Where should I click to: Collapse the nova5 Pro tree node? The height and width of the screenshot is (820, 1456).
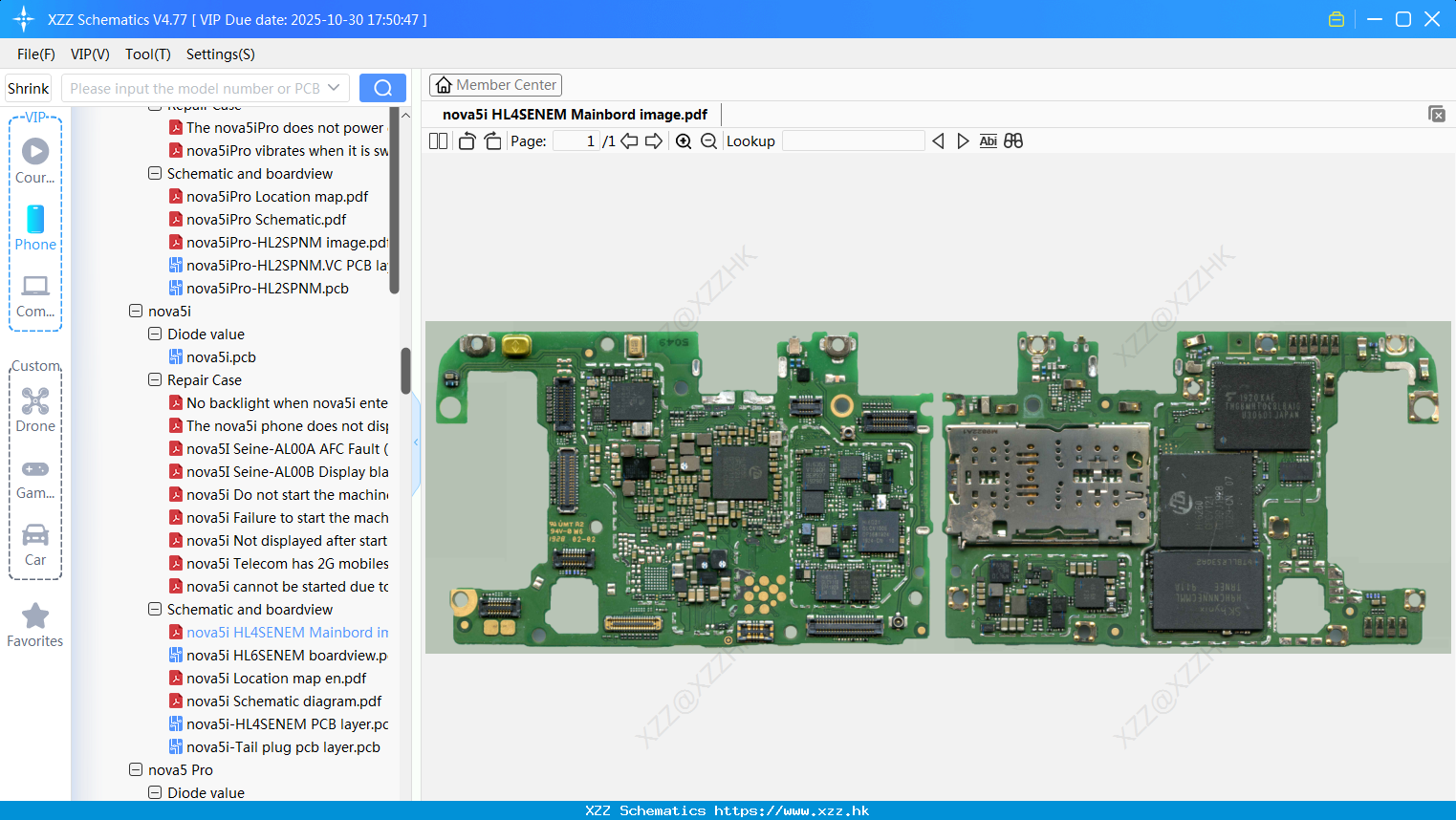point(136,770)
